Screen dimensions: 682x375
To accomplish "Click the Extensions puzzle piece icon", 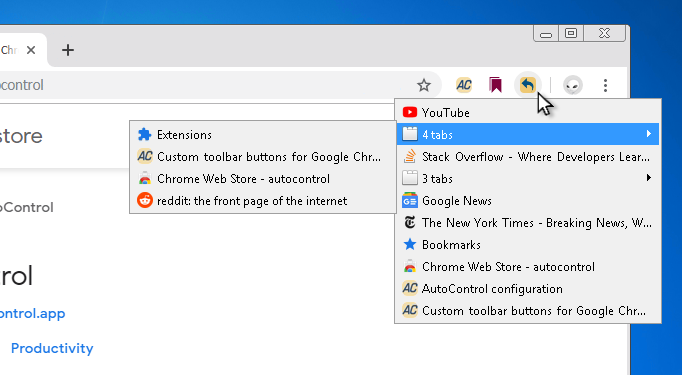I will click(x=144, y=134).
